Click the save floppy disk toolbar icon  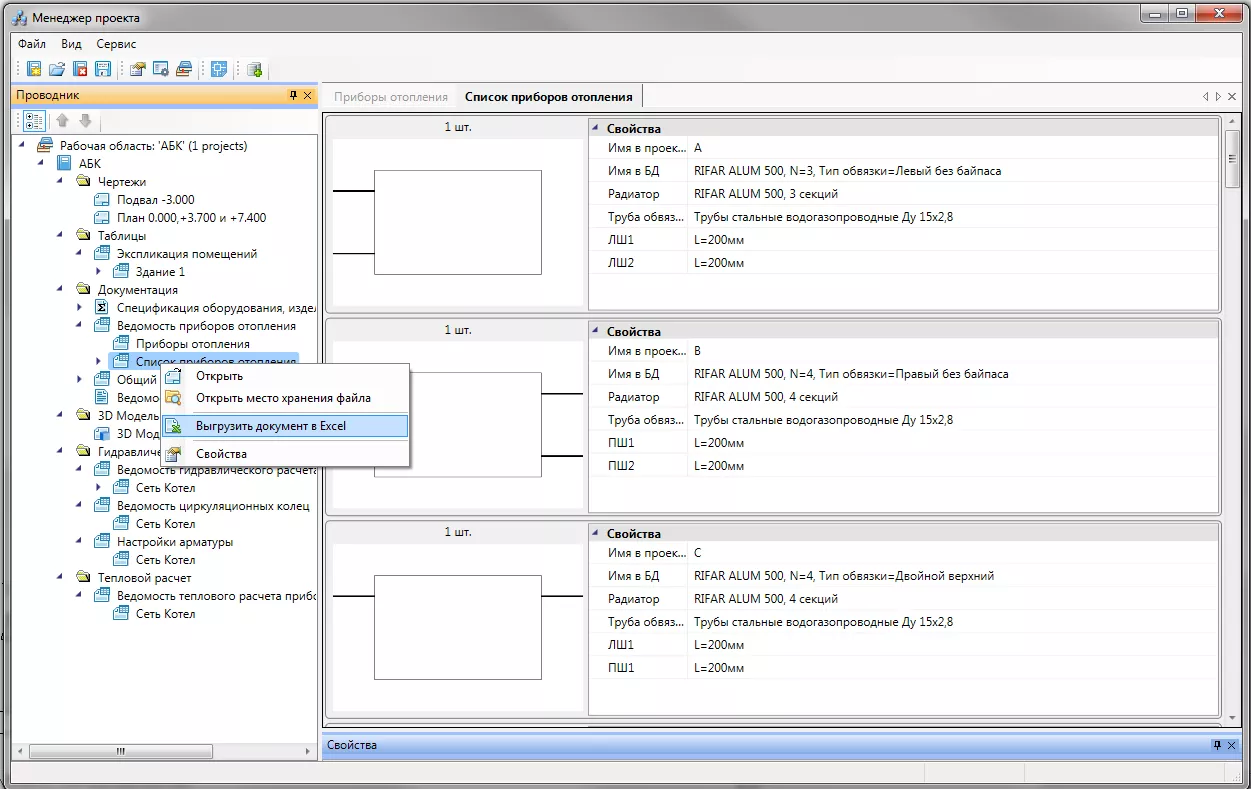[103, 69]
